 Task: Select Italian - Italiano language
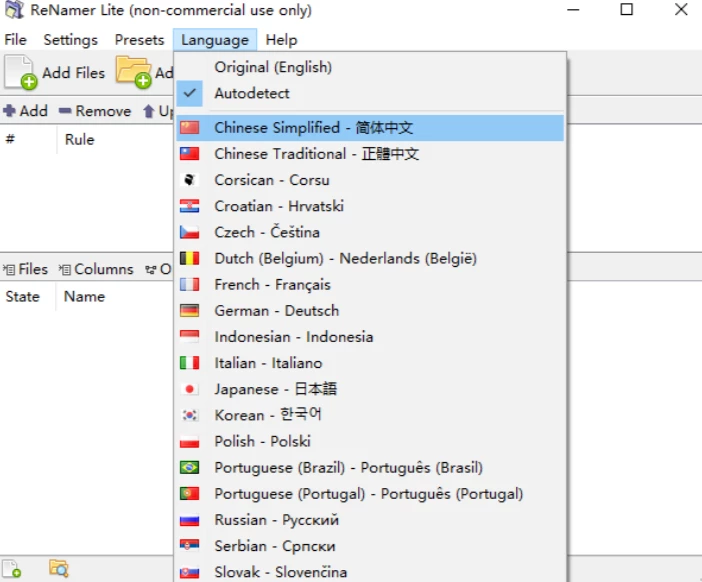pos(370,363)
